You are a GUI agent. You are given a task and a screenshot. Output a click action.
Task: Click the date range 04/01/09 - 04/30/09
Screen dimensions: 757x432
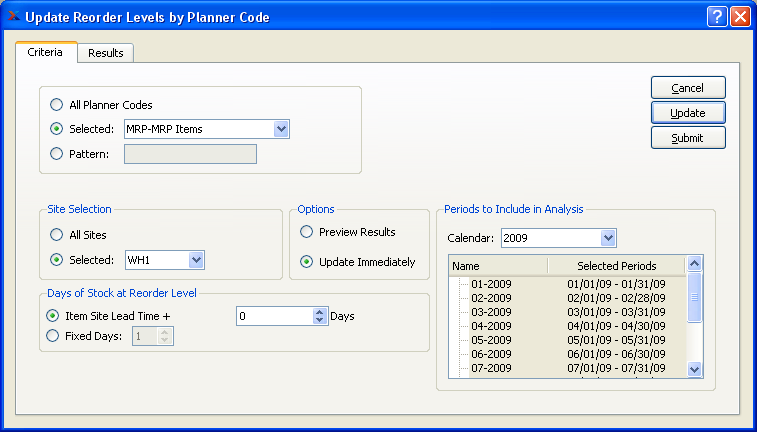617,326
